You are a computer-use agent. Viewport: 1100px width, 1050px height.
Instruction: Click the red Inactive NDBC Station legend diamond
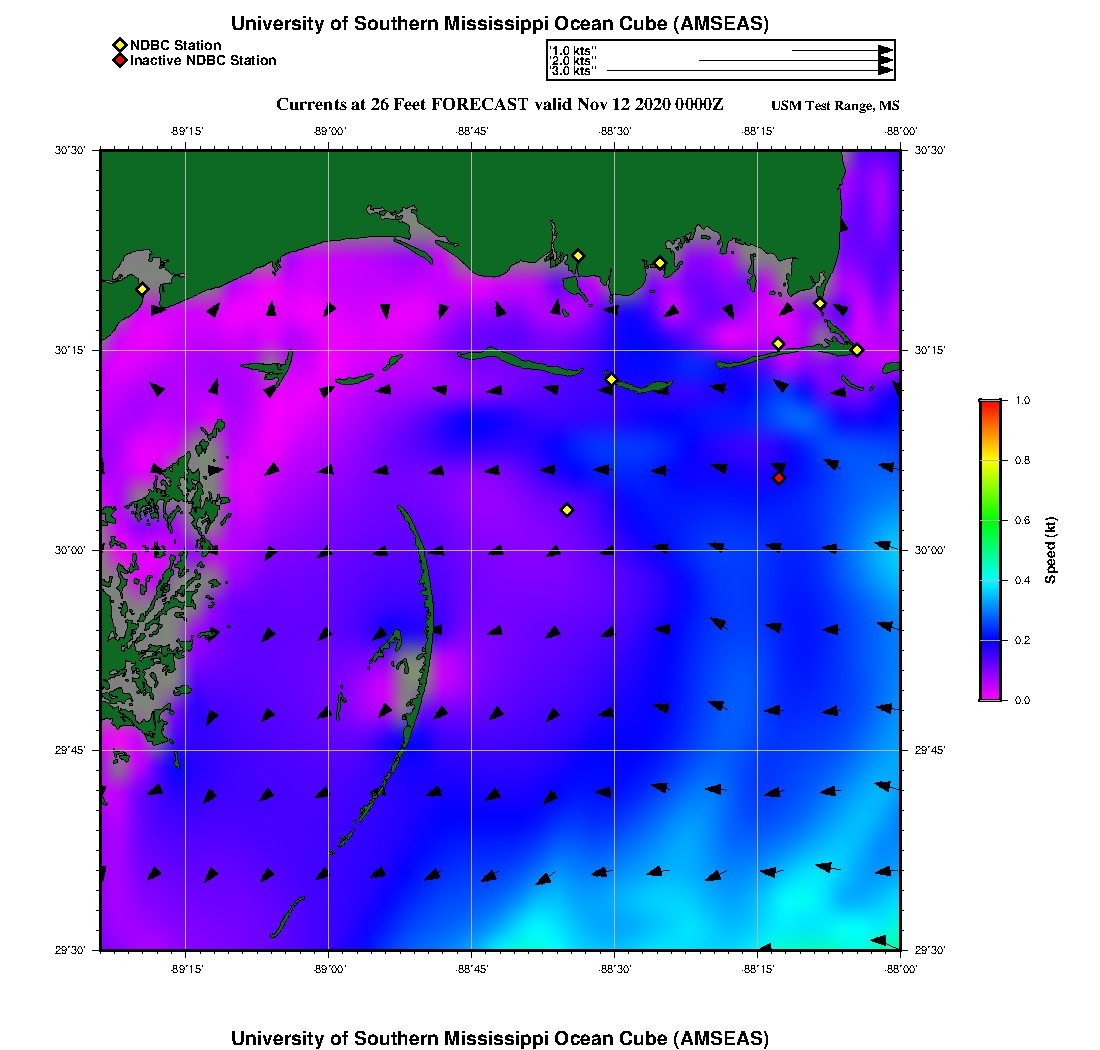(119, 61)
